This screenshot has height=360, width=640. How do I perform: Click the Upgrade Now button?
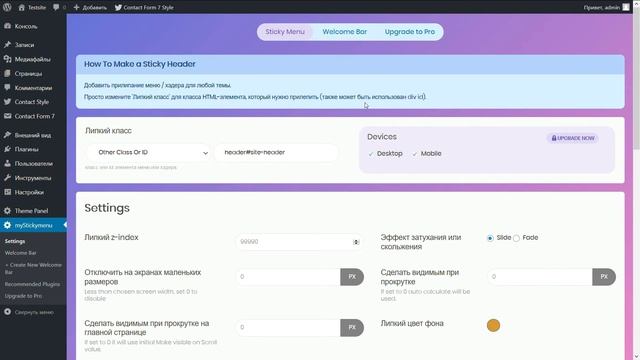tap(573, 138)
